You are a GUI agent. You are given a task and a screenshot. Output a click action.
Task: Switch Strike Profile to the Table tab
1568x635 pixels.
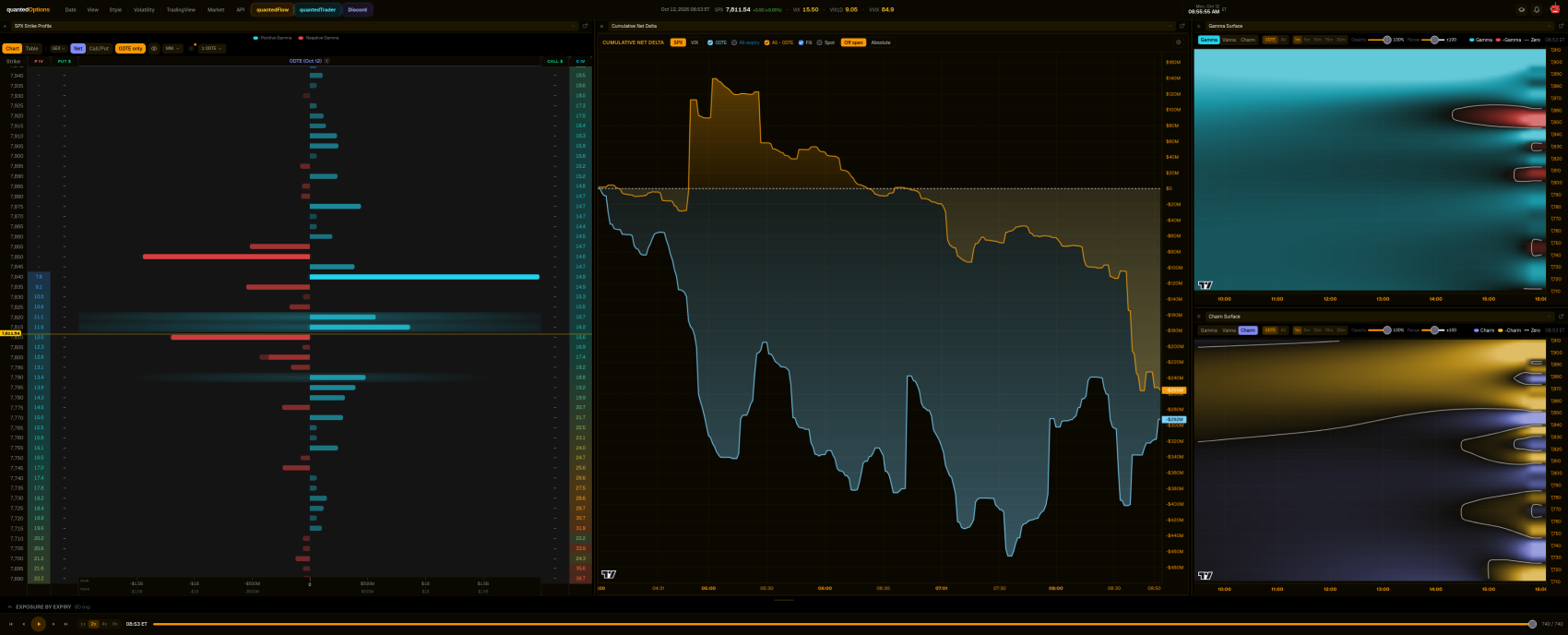point(31,48)
